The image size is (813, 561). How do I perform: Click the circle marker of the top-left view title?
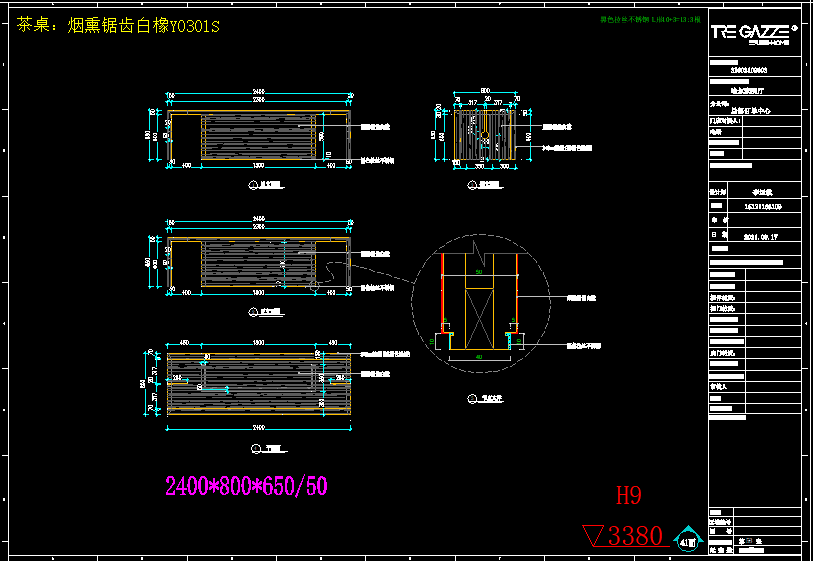click(252, 186)
